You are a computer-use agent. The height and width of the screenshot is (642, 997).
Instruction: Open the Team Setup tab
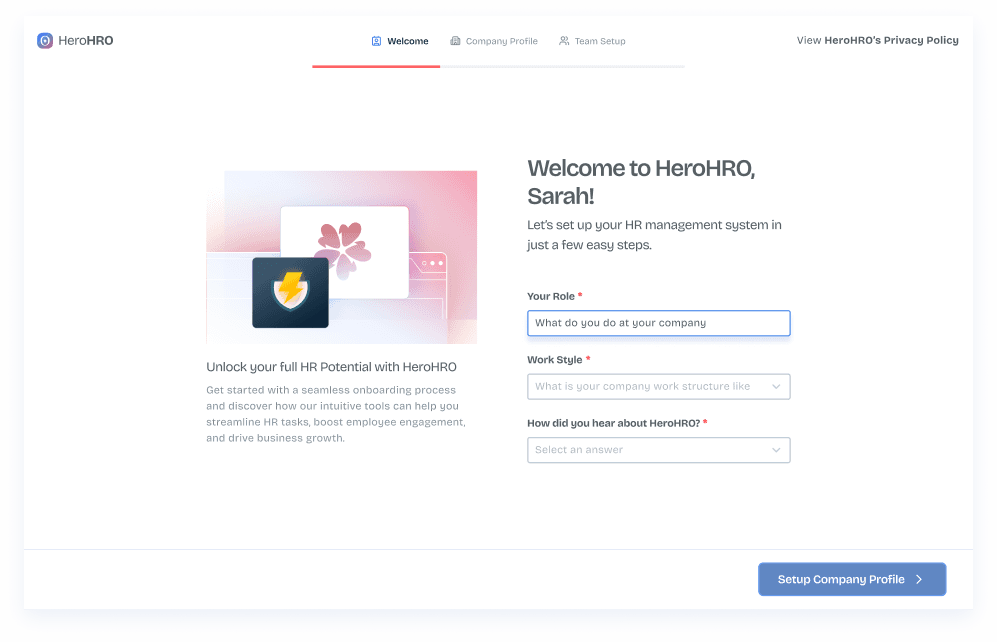click(592, 41)
